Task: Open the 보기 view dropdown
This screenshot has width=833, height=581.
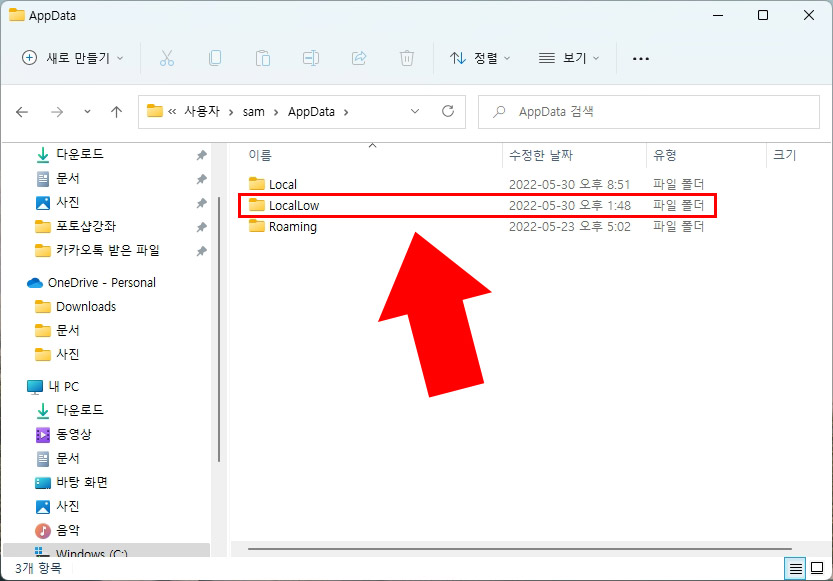Action: coord(568,58)
